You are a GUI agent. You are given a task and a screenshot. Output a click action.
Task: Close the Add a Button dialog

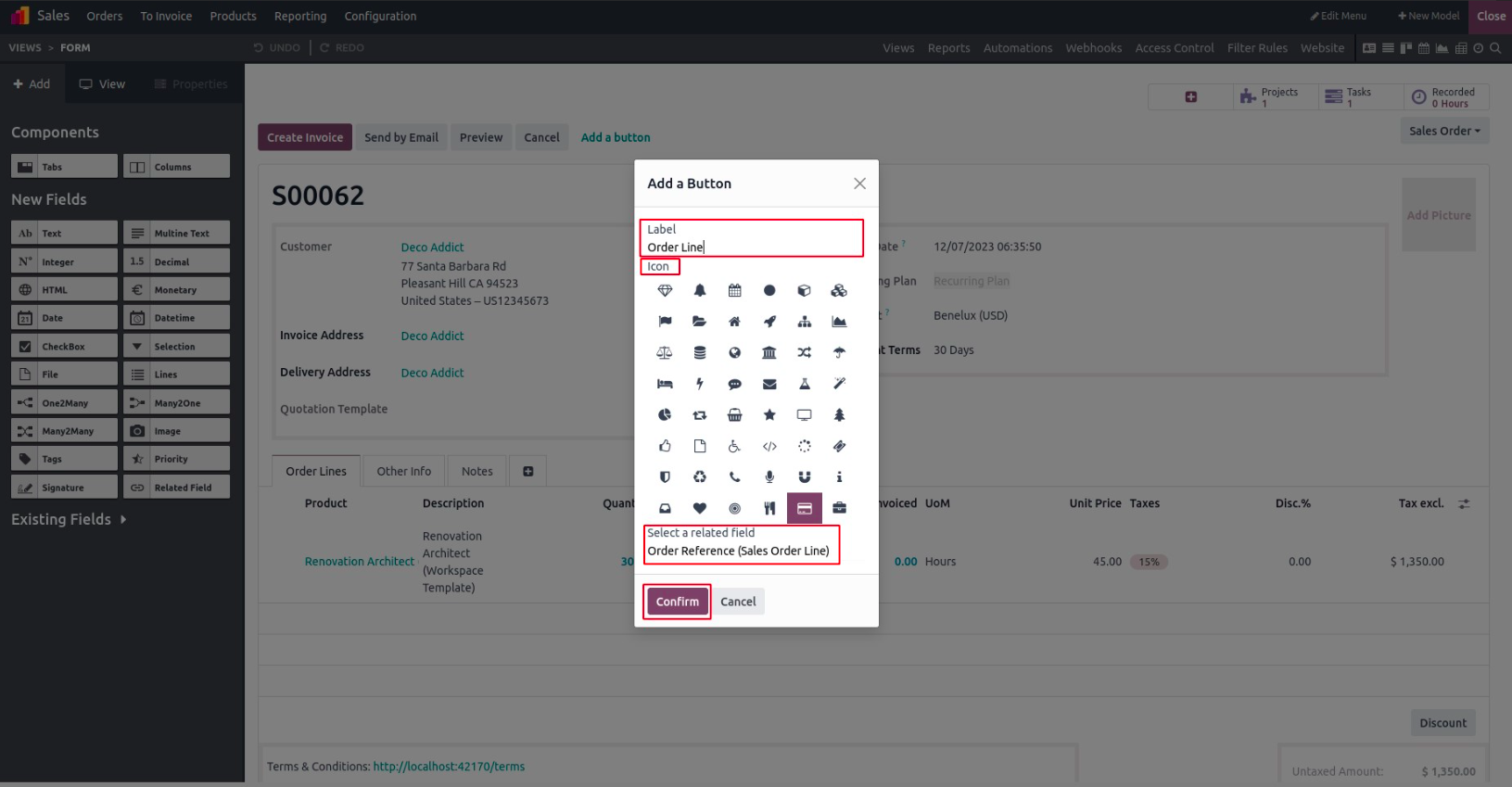pos(859,184)
